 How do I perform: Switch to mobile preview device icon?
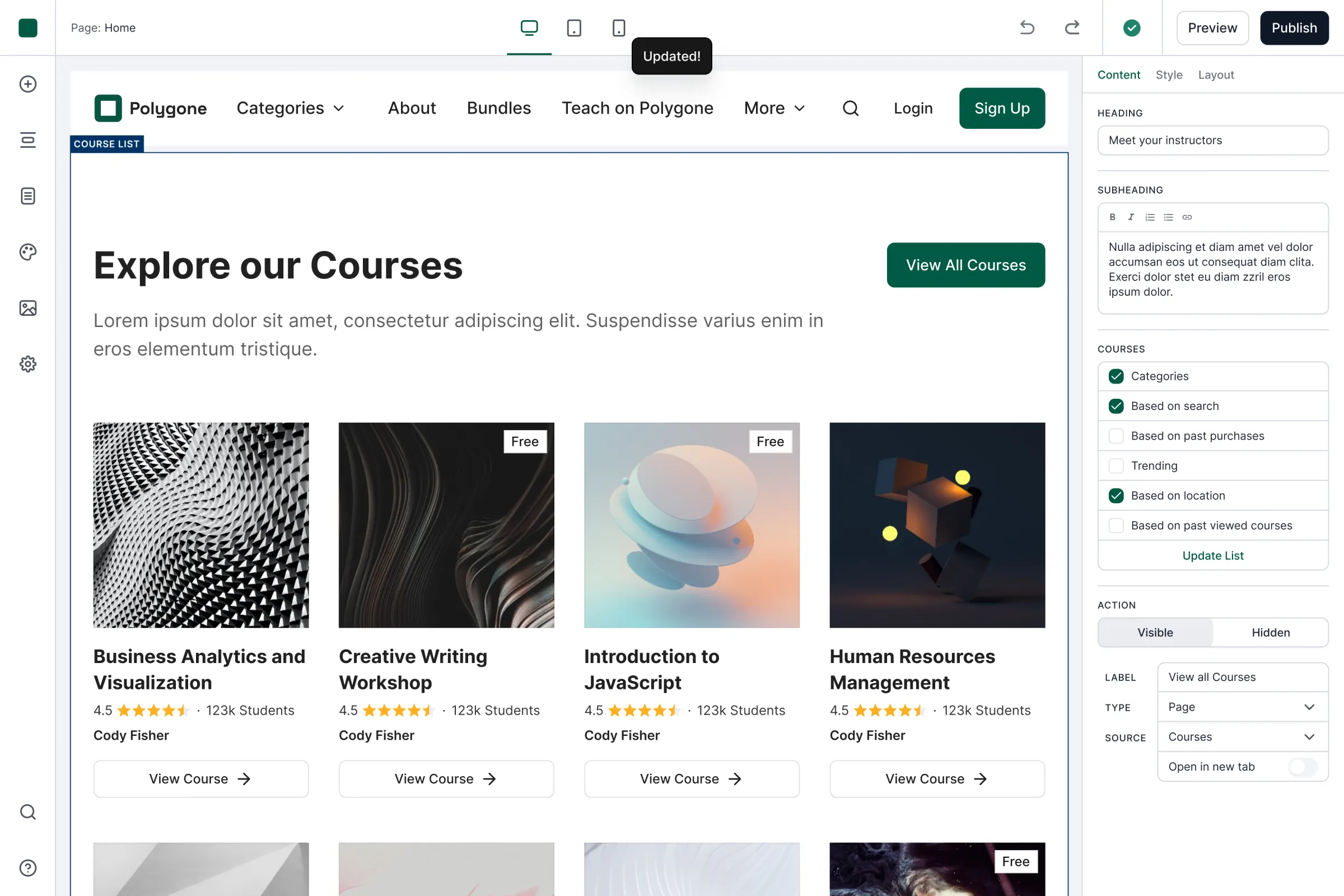click(619, 27)
